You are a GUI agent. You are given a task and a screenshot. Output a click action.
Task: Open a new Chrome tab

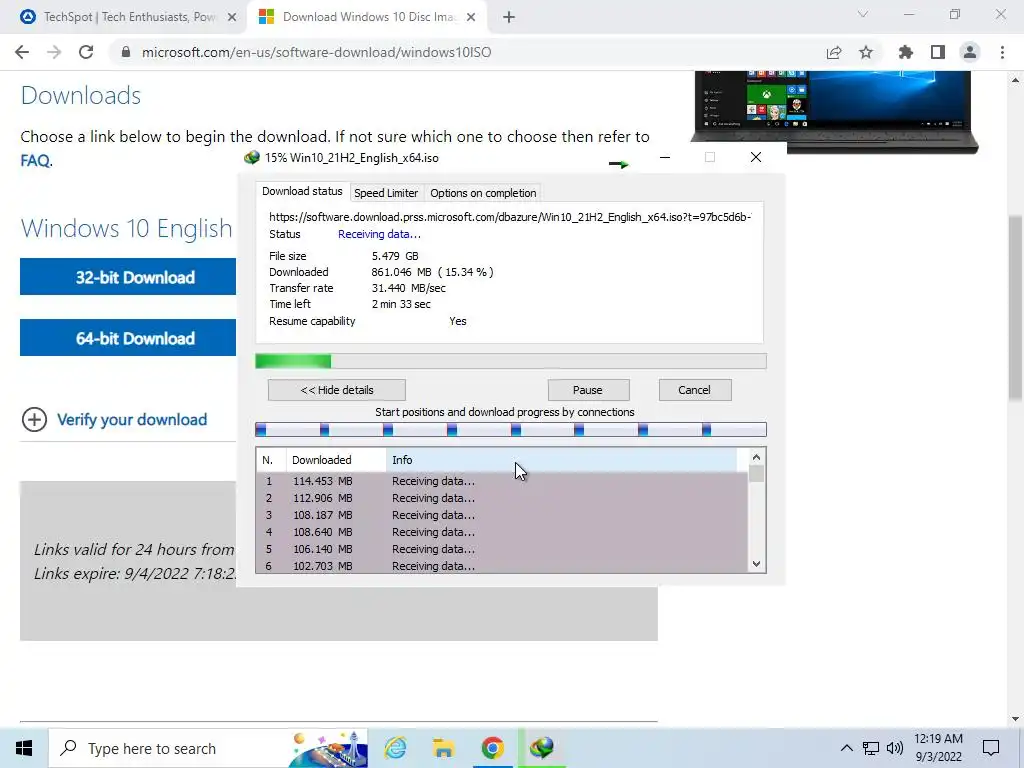509,18
